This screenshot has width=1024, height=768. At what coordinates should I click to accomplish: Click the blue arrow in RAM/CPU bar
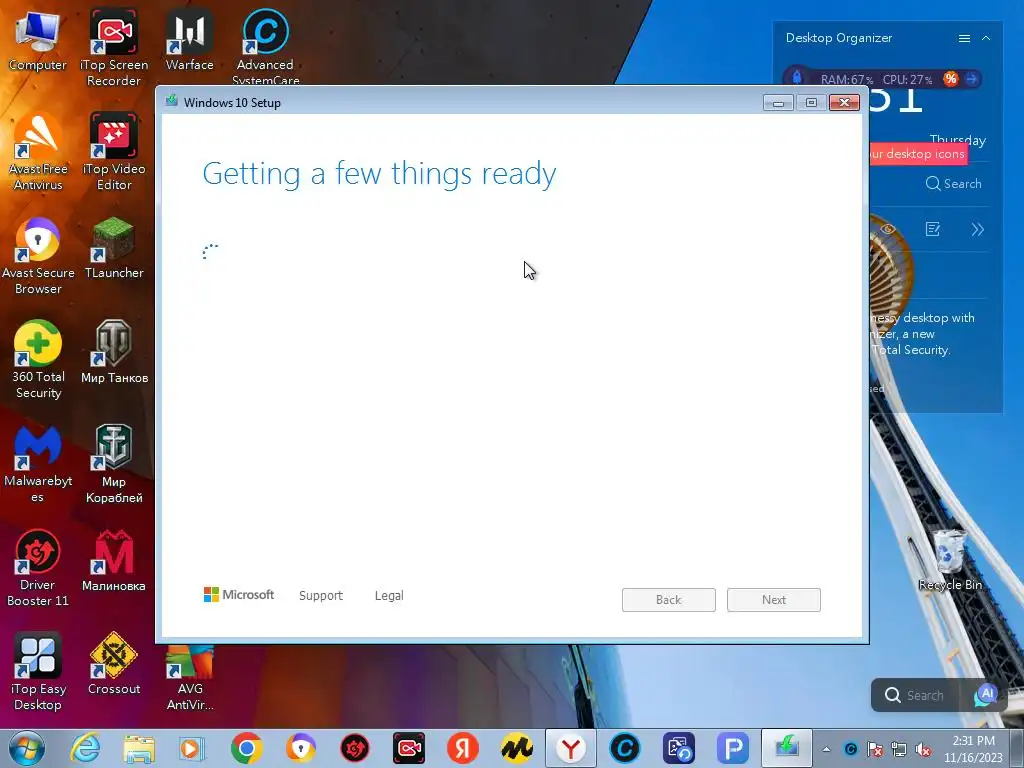[972, 79]
